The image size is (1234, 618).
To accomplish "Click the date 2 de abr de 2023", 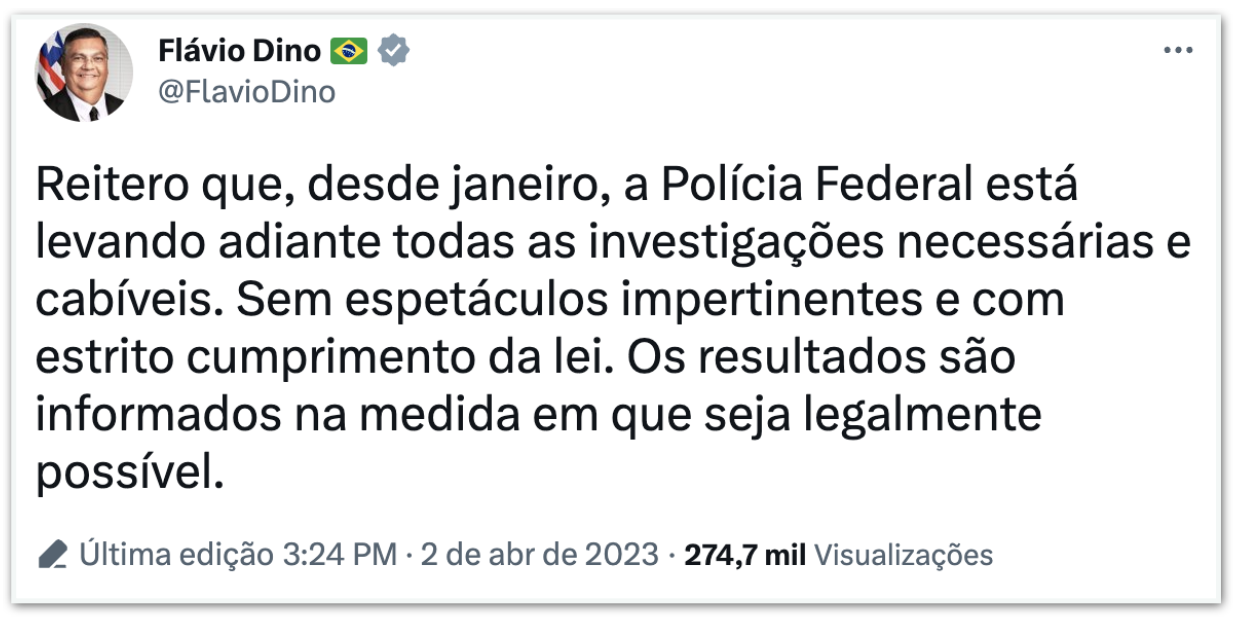I will pyautogui.click(x=540, y=554).
